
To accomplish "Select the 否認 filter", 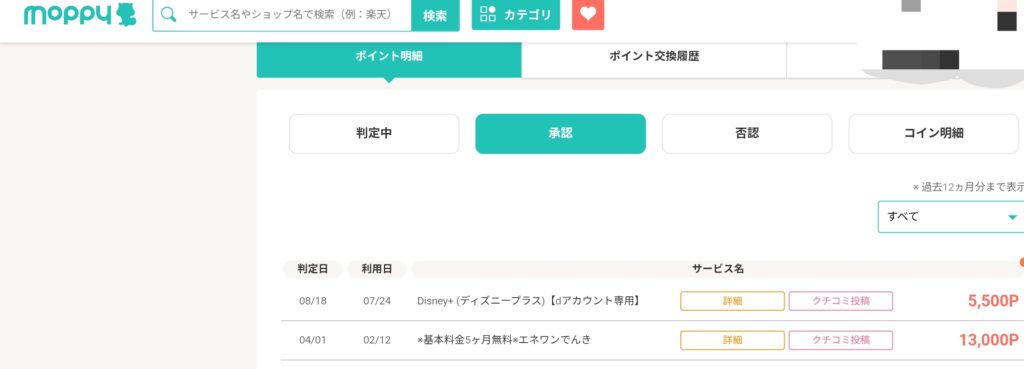I will [x=747, y=134].
